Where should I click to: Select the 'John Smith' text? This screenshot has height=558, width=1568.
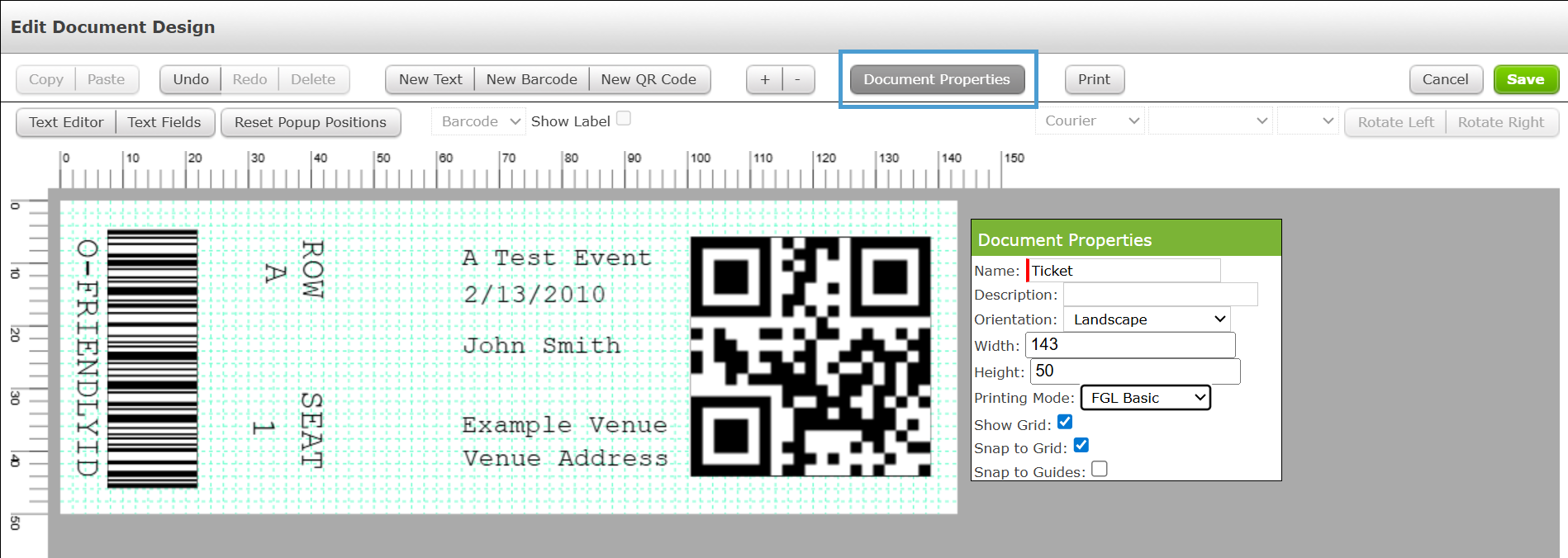pyautogui.click(x=541, y=345)
